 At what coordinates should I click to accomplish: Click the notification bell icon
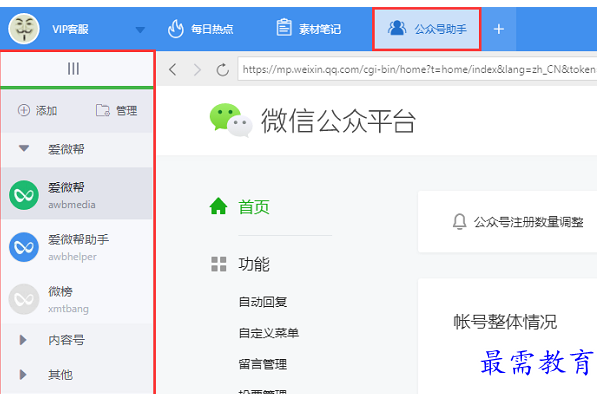(x=460, y=222)
